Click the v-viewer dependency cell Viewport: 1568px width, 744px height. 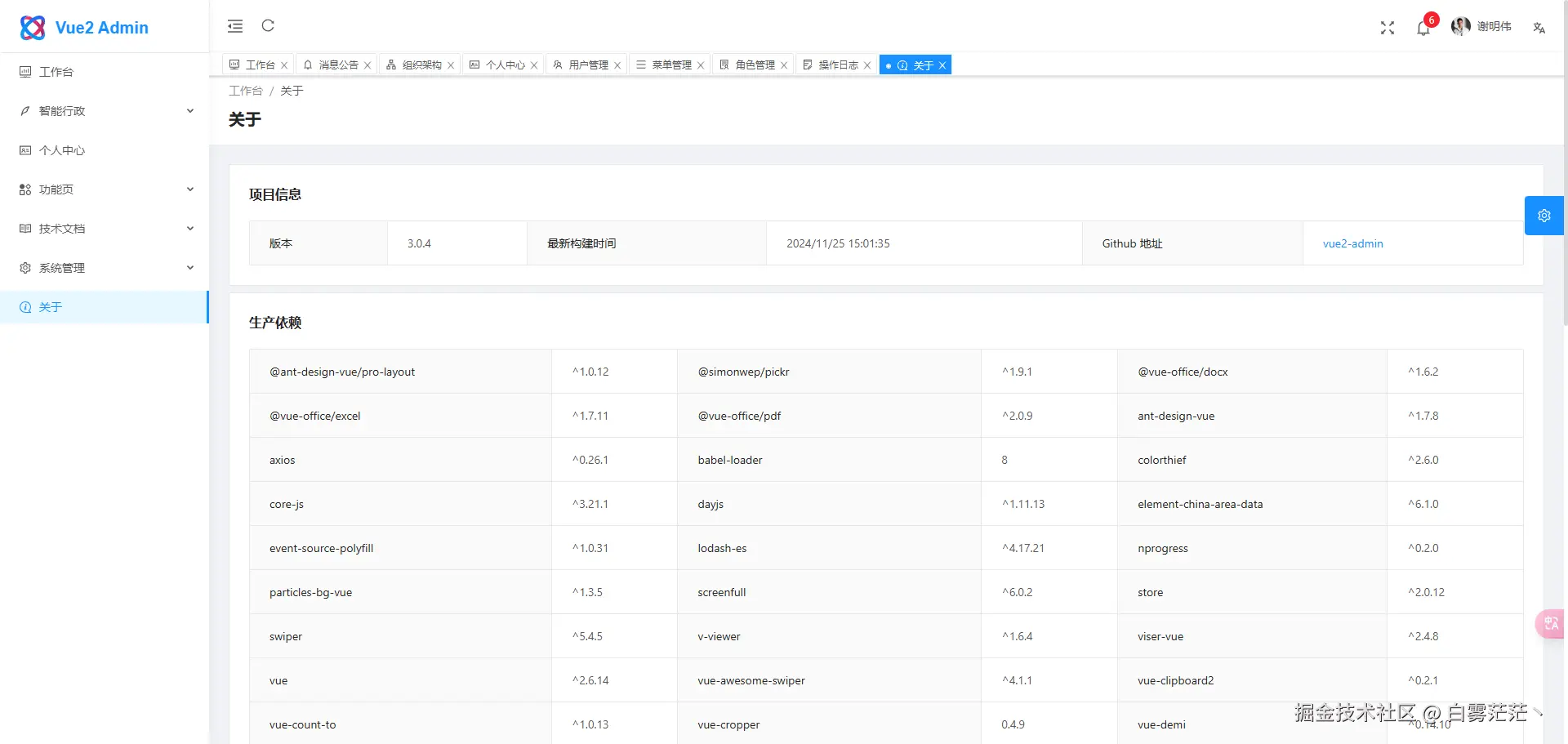tap(829, 636)
